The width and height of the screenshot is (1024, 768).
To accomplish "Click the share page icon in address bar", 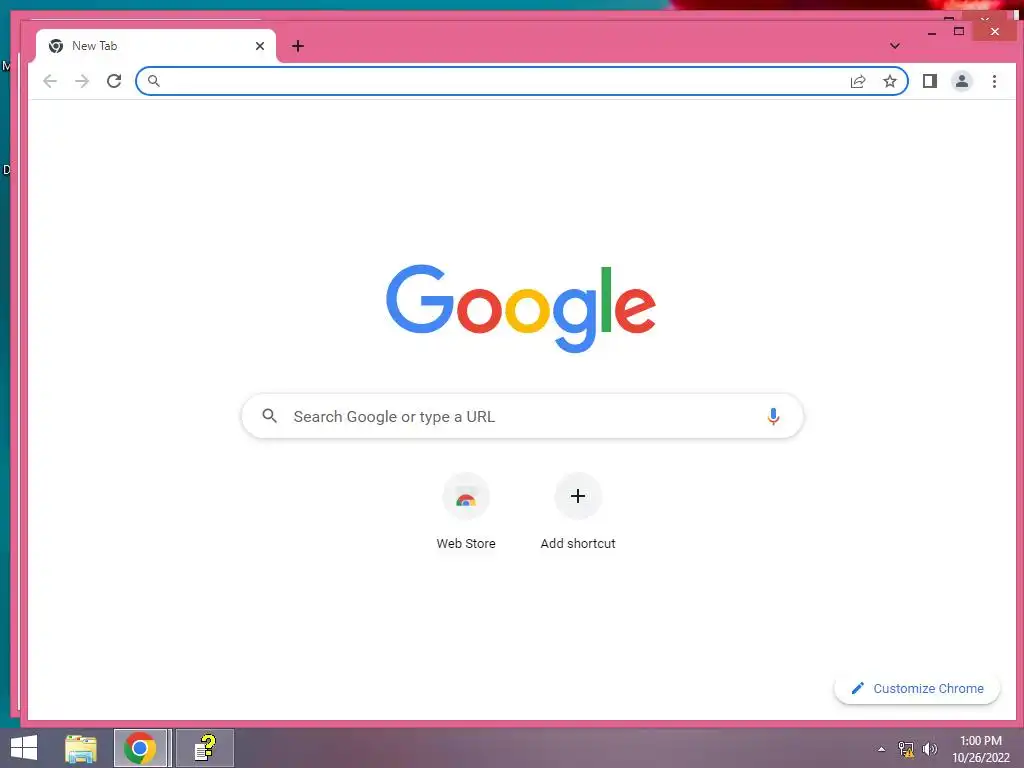I will pyautogui.click(x=858, y=81).
